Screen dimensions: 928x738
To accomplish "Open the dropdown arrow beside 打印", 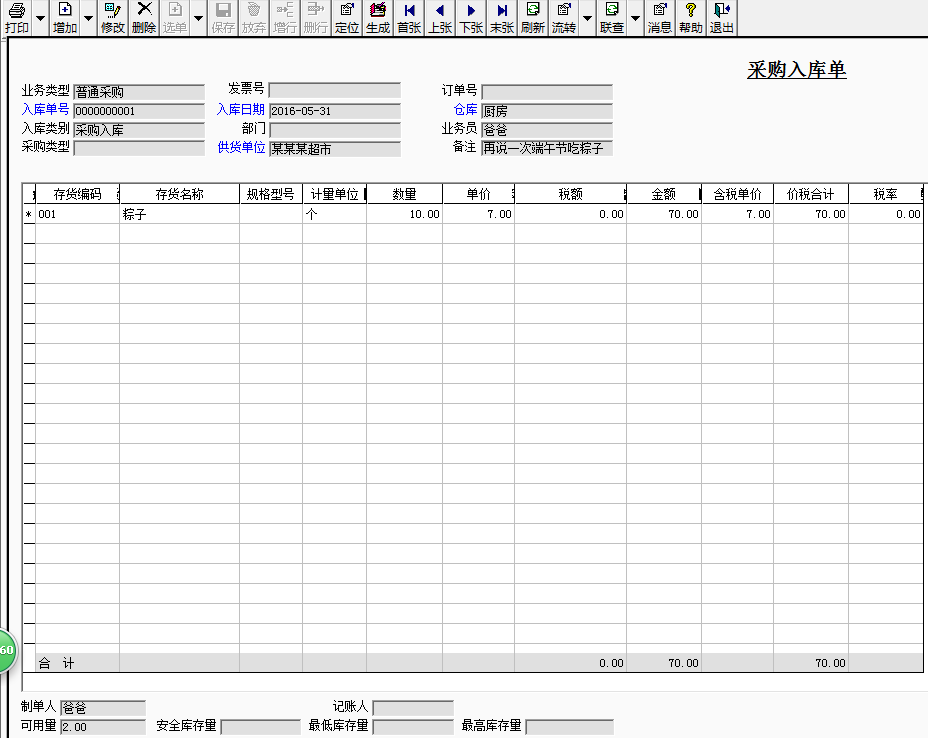I will click(40, 18).
